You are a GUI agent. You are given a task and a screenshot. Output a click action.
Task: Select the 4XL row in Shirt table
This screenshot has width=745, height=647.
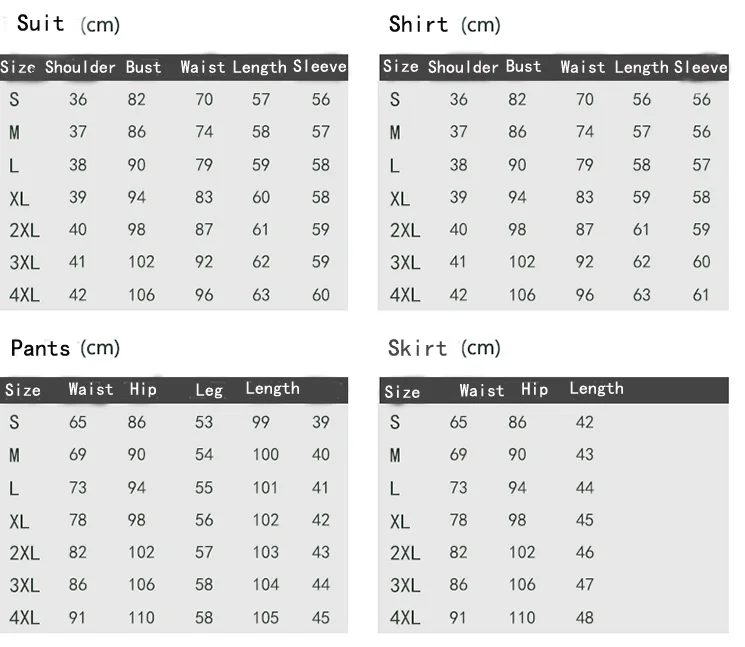tap(554, 295)
